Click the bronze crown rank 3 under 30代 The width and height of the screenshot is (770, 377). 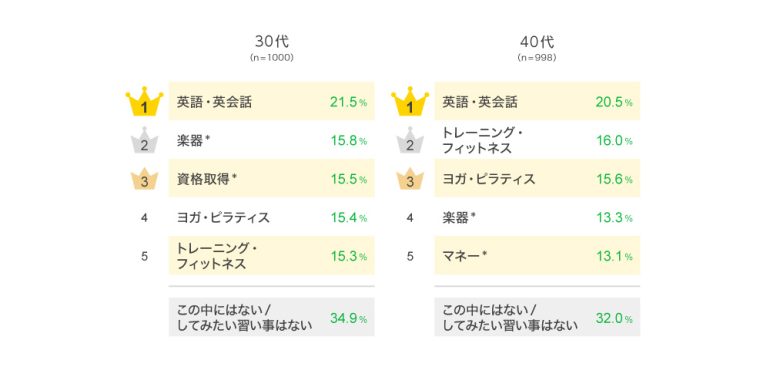[144, 179]
